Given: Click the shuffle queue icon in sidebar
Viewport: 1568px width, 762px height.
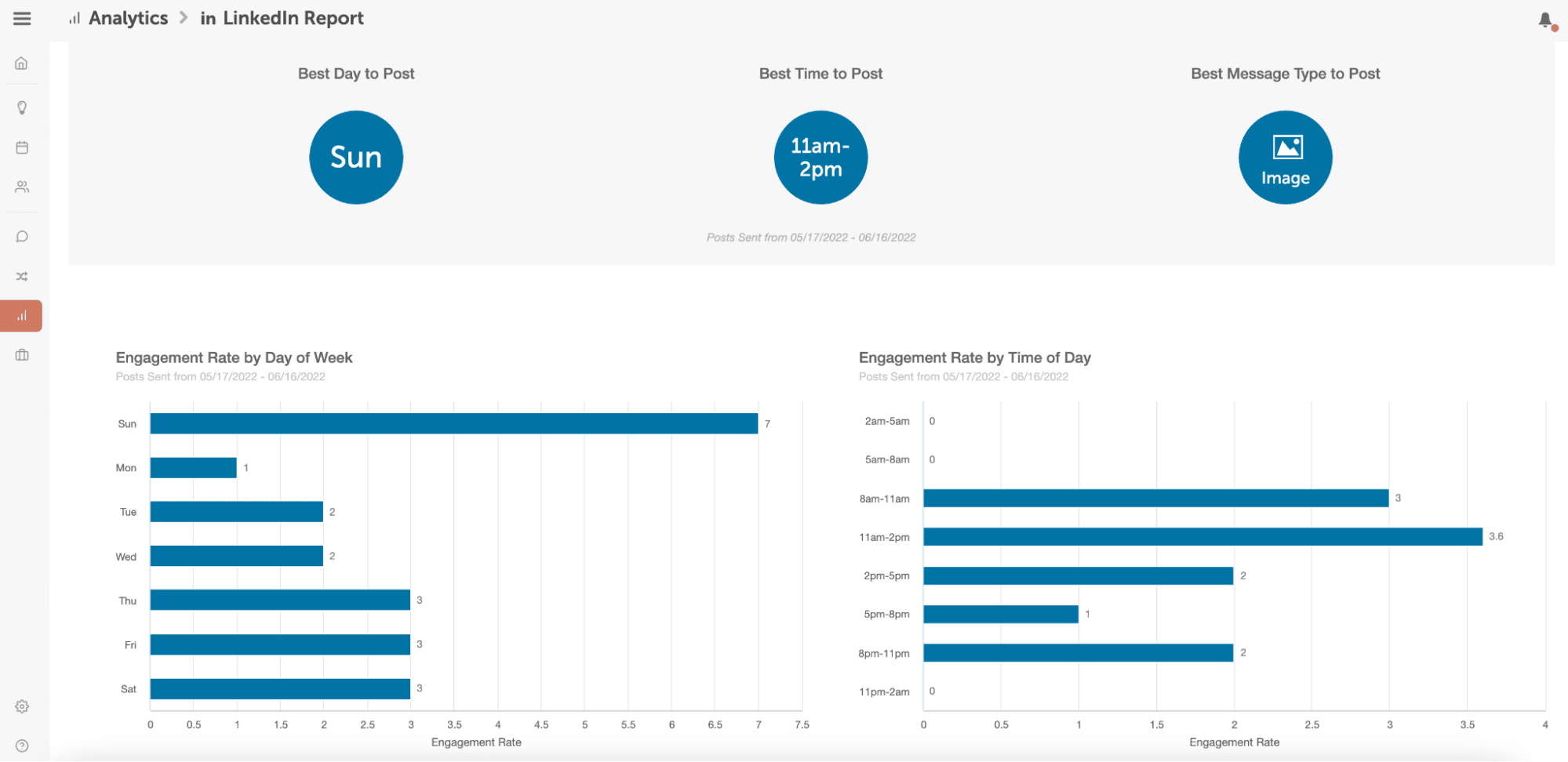Looking at the screenshot, I should (x=21, y=276).
